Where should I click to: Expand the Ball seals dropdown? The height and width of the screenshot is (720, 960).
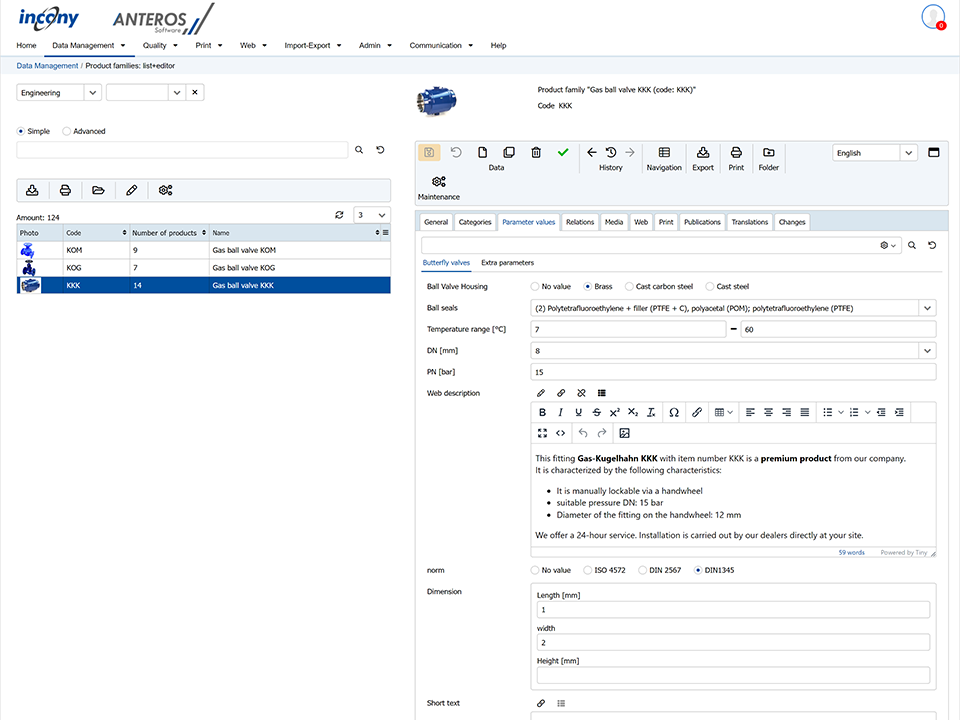click(927, 308)
